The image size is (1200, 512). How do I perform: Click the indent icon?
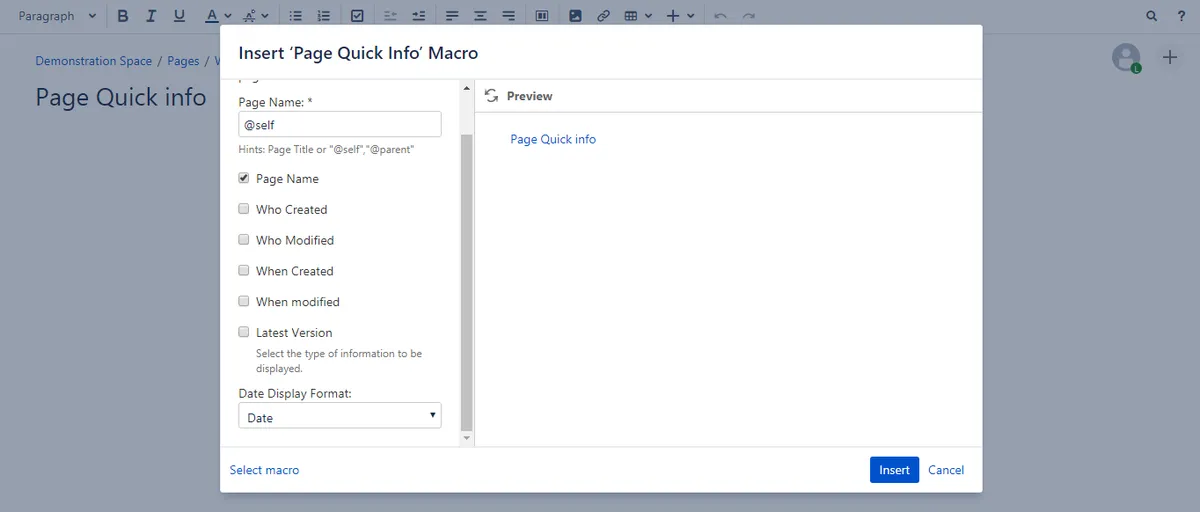(x=418, y=16)
